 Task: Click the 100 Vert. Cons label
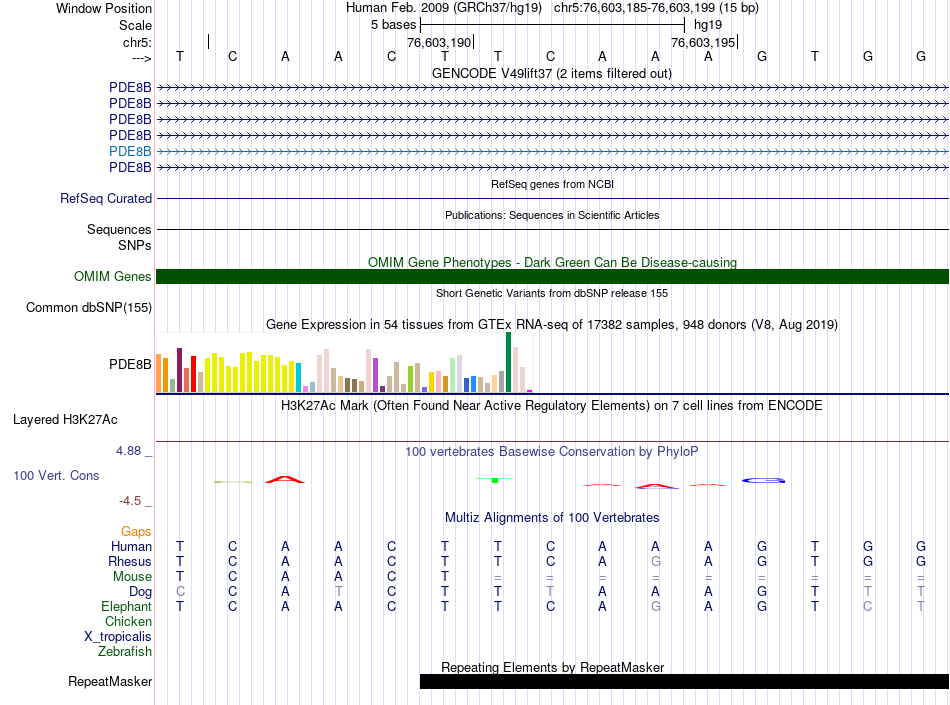pyautogui.click(x=56, y=476)
